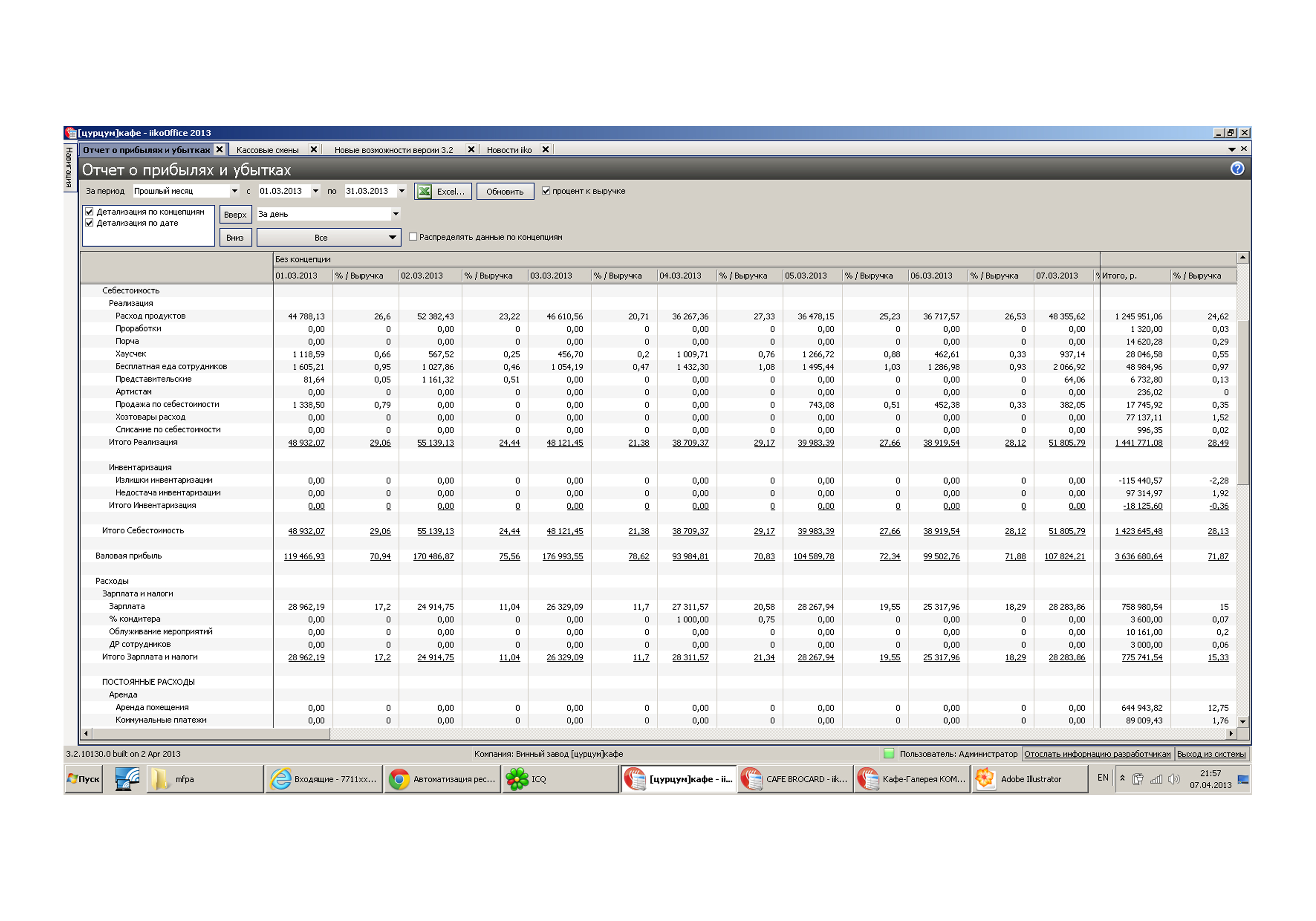The width and height of the screenshot is (1316, 921).
Task: Select the Валовая прибыль row label
Action: (x=129, y=556)
